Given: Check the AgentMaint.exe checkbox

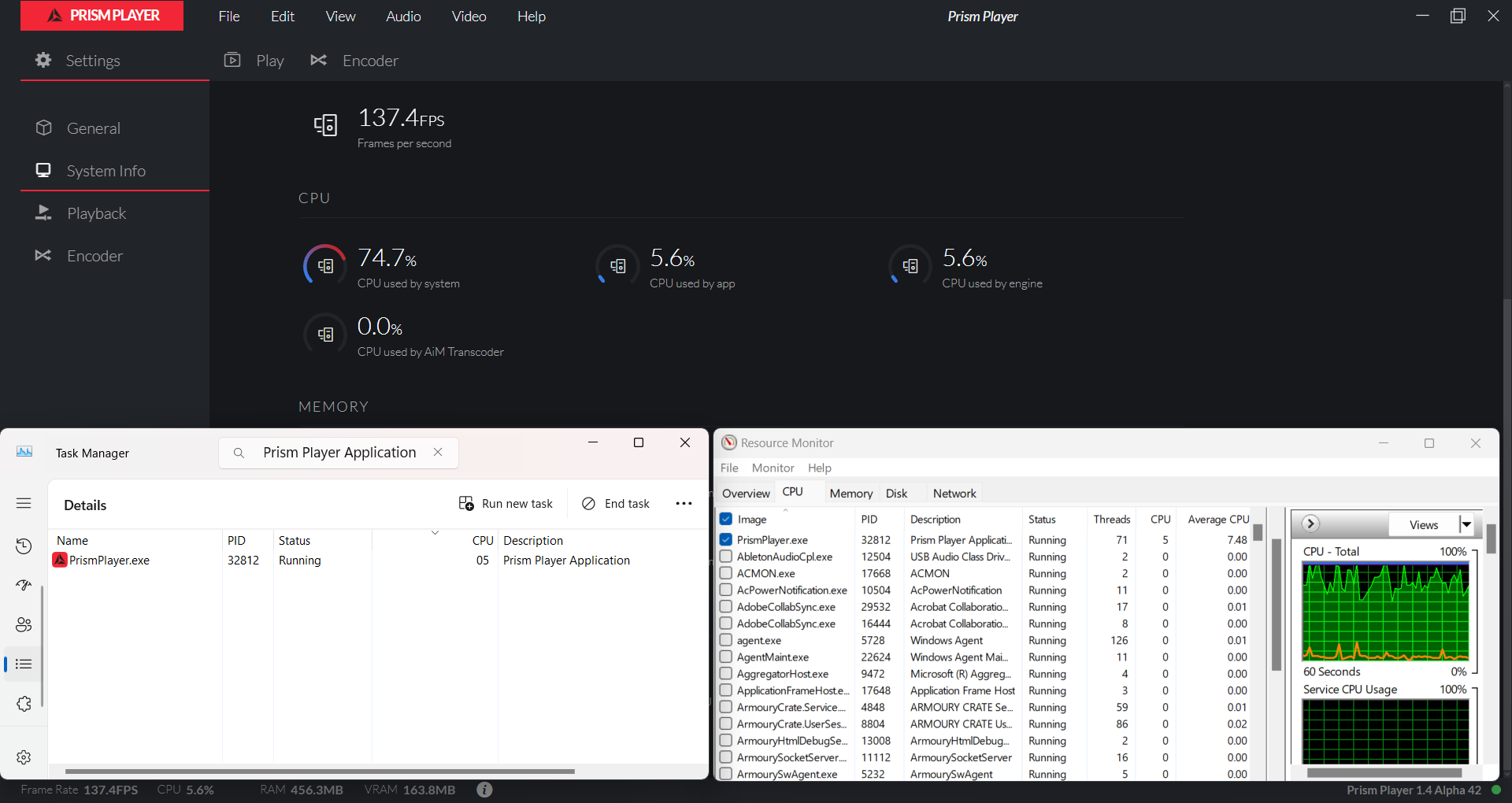Looking at the screenshot, I should (x=726, y=657).
